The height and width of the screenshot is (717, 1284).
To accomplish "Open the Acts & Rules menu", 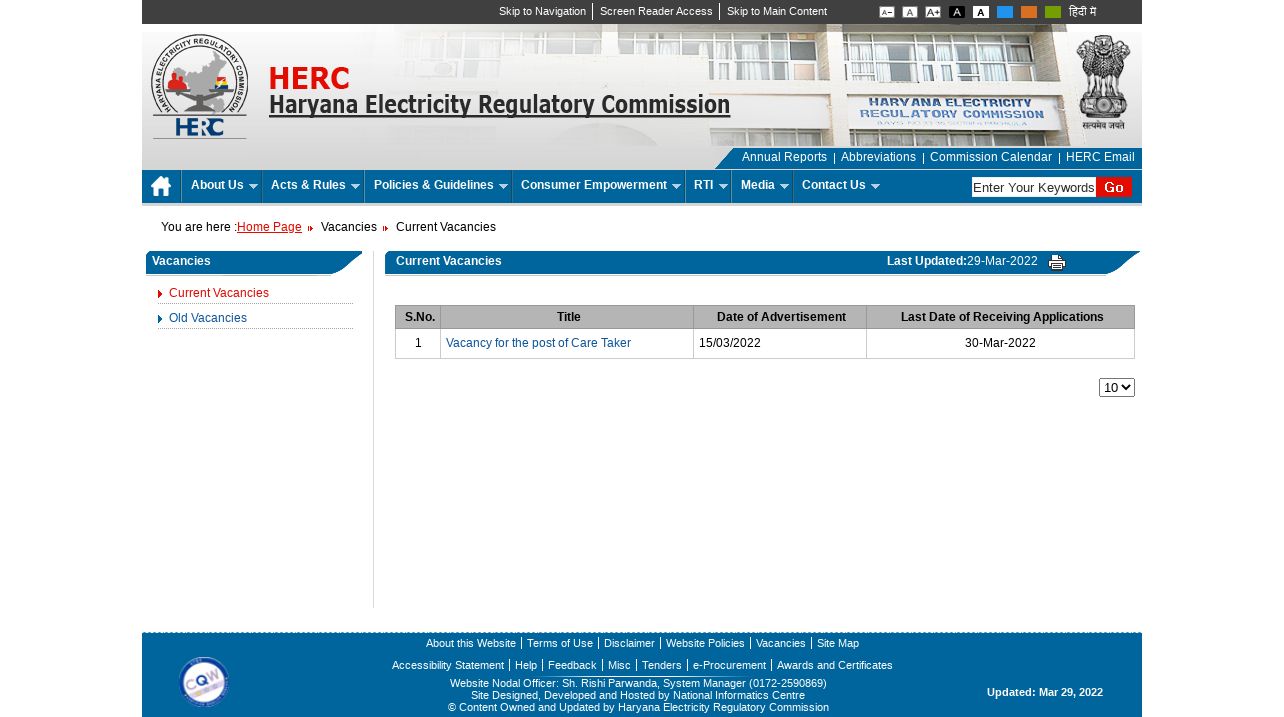I will point(315,185).
